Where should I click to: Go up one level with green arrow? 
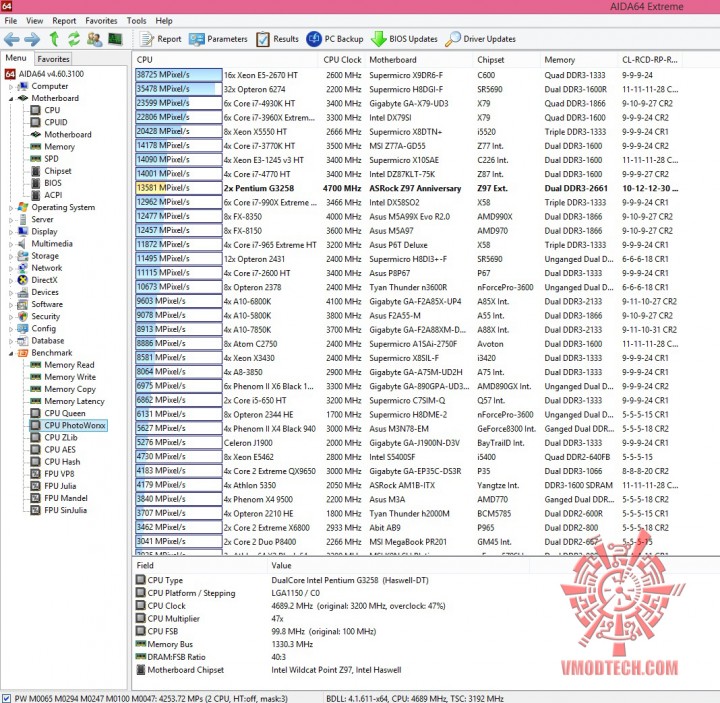pos(54,39)
